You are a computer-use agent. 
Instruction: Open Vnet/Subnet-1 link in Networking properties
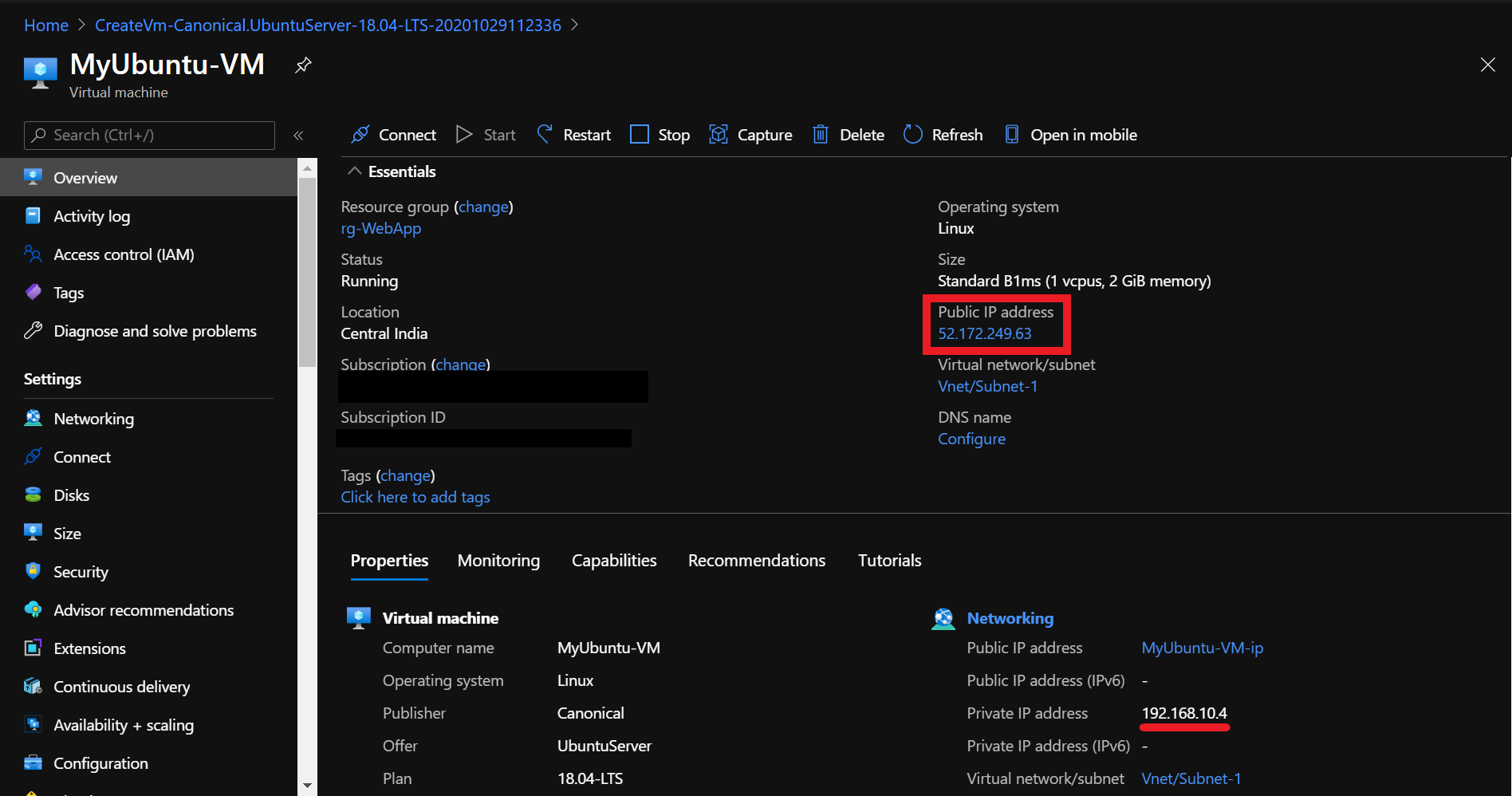point(1191,778)
